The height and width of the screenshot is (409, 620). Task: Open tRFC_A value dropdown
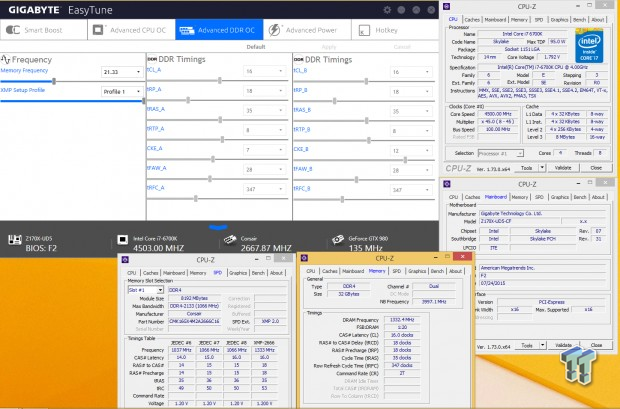pos(264,189)
